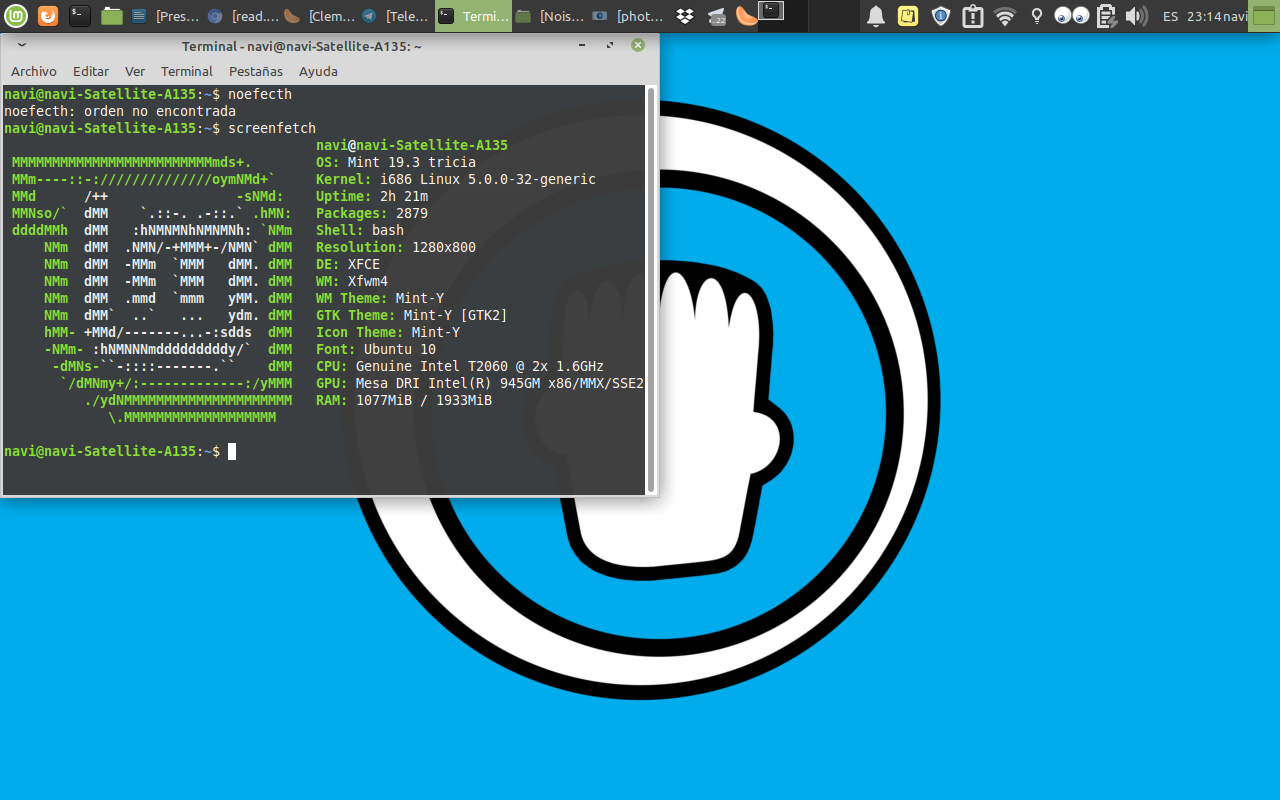Image resolution: width=1280 pixels, height=800 pixels.
Task: Switch to the [Clem... taskbar window
Action: pyautogui.click(x=319, y=16)
